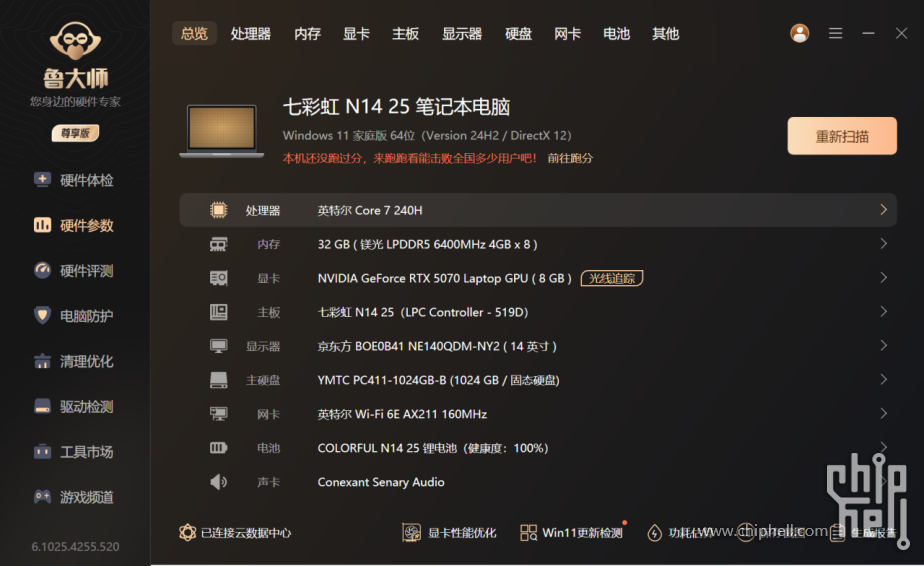Open 工具市场 tool market
The width and height of the screenshot is (924, 566).
coord(74,452)
